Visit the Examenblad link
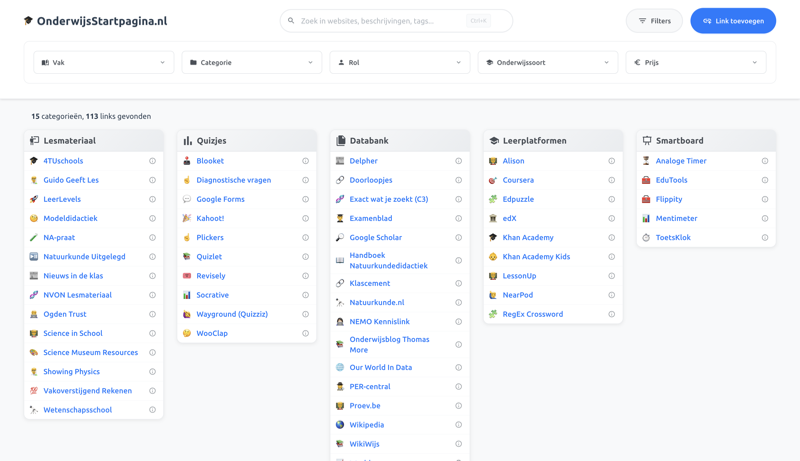800x461 pixels. point(370,218)
